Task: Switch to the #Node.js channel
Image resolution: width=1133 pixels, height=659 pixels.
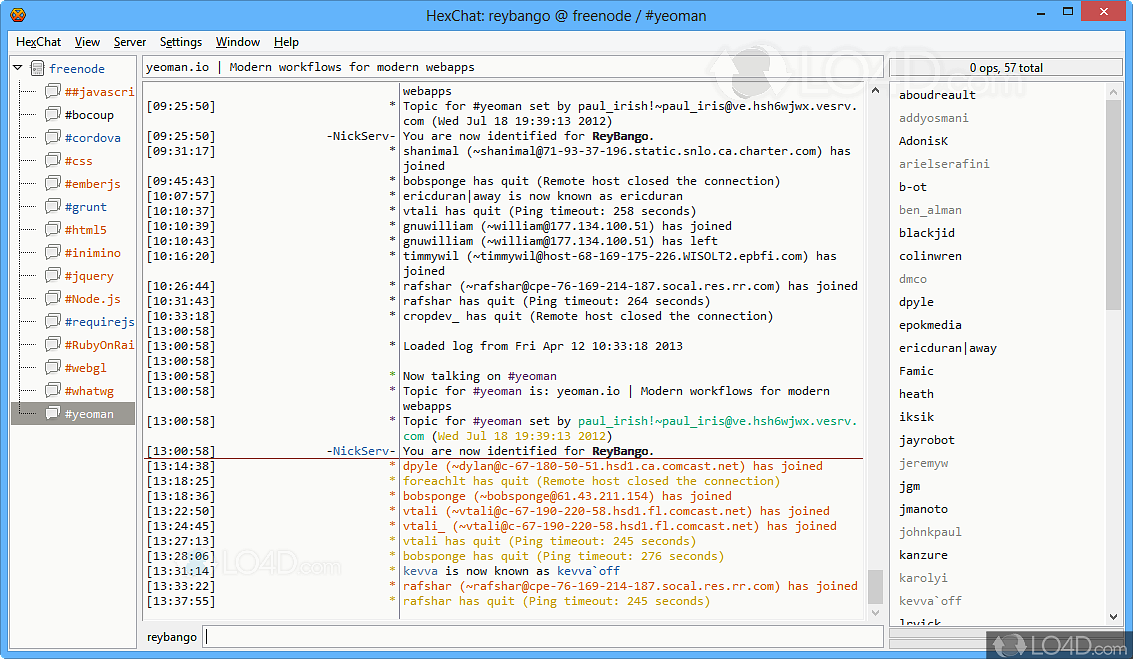Action: coord(92,299)
